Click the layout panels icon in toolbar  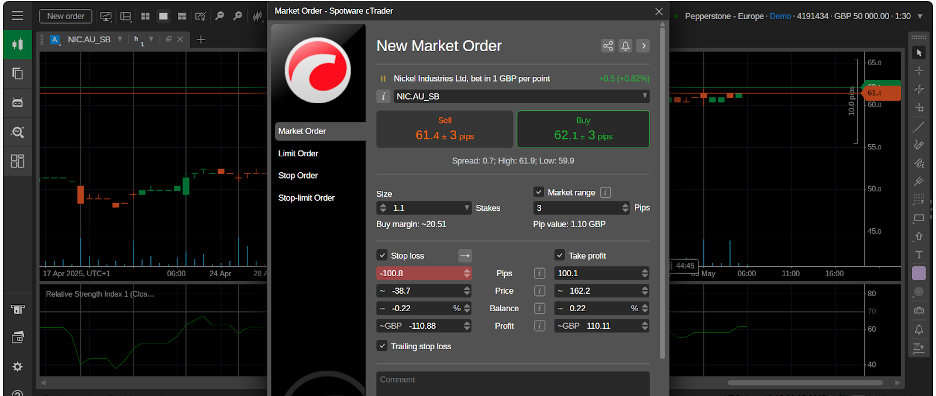click(125, 16)
